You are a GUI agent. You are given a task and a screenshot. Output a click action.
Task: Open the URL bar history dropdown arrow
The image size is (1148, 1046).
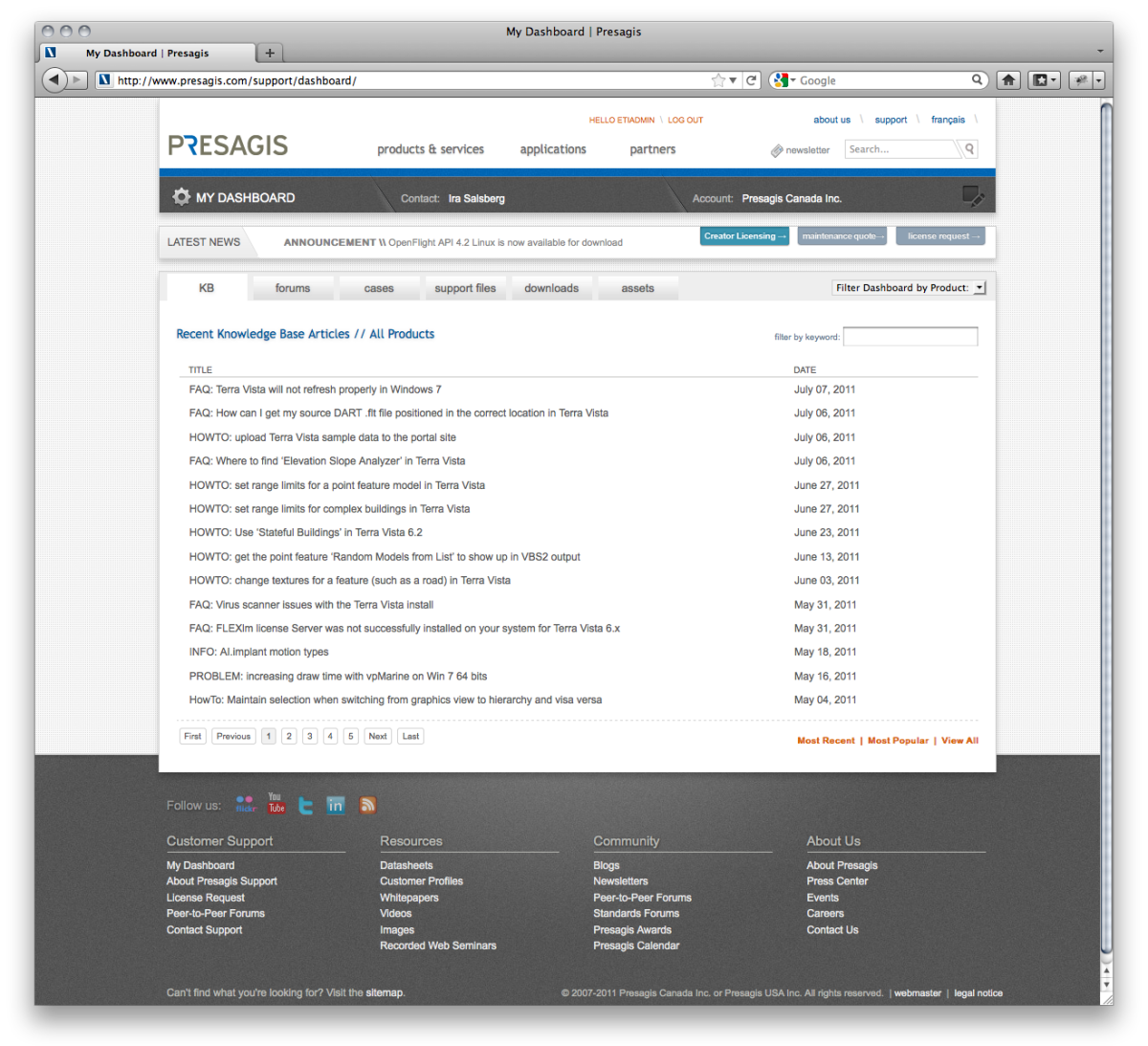733,80
